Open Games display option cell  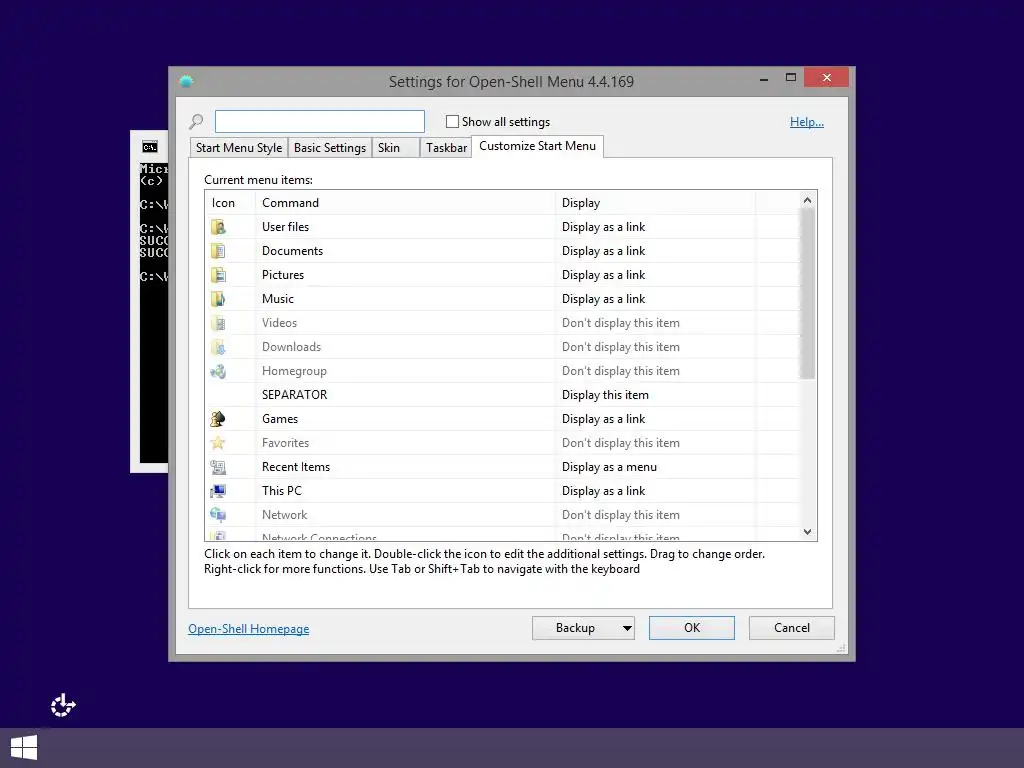[x=656, y=419]
